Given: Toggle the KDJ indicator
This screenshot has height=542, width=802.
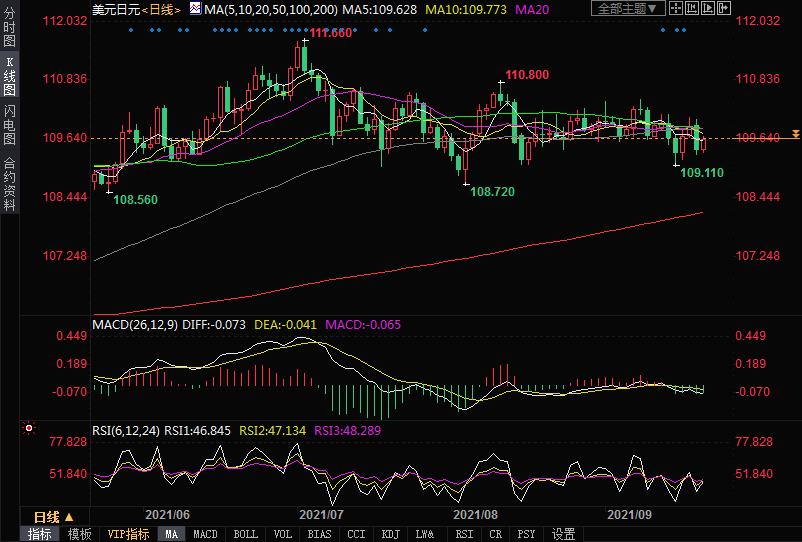Looking at the screenshot, I should click(x=391, y=534).
